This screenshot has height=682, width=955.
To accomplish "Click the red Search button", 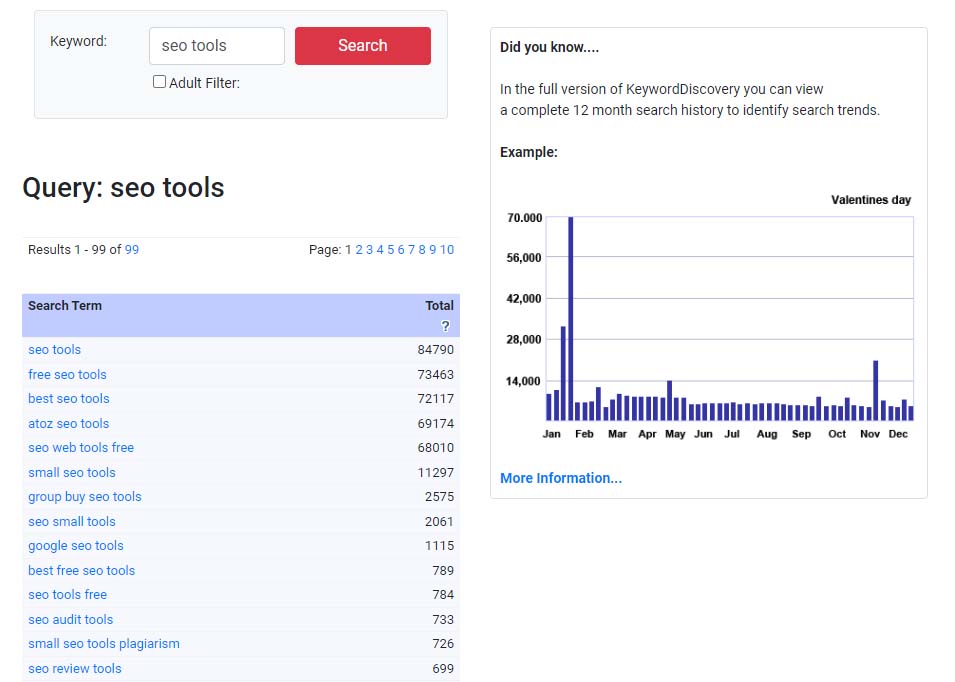I will tap(363, 46).
